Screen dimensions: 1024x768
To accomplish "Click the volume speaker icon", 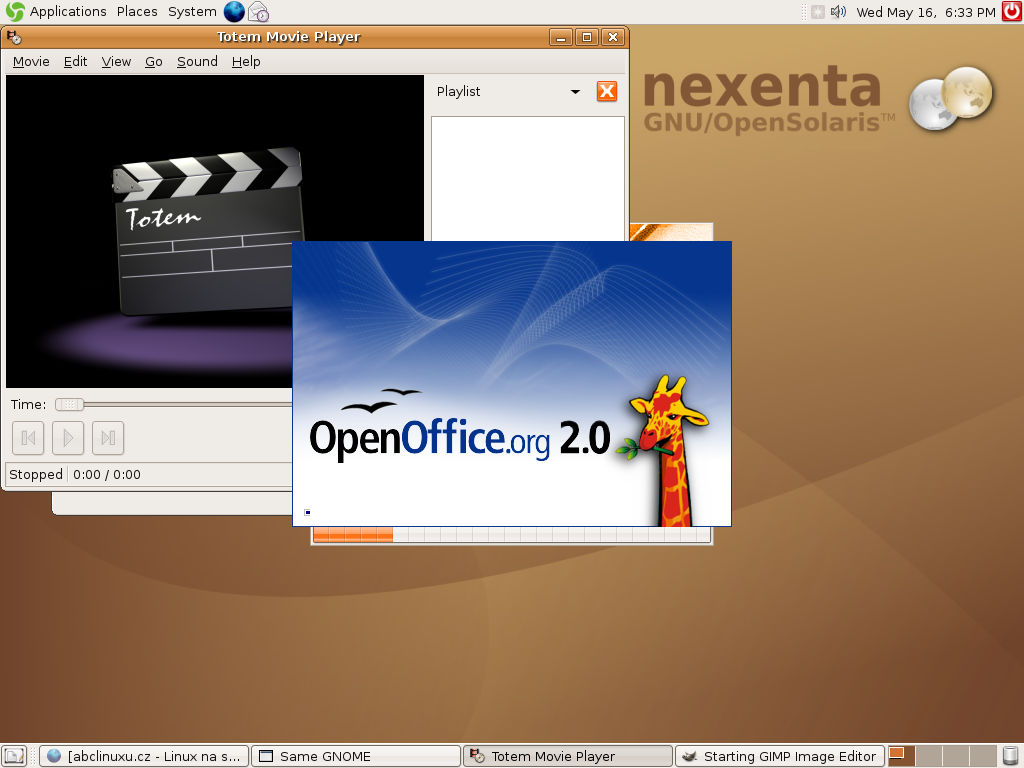I will pyautogui.click(x=838, y=12).
